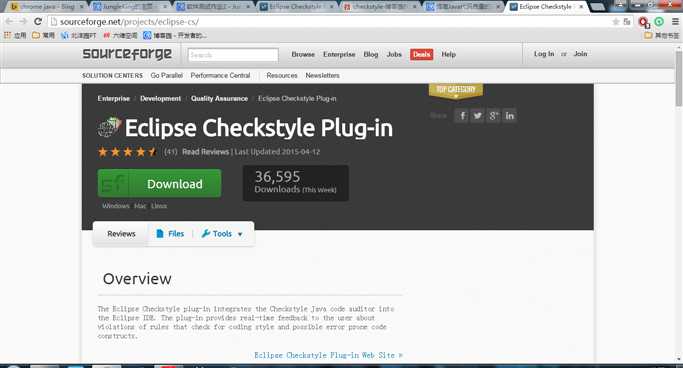Open the Resources link
The image size is (683, 368).
[x=282, y=75]
